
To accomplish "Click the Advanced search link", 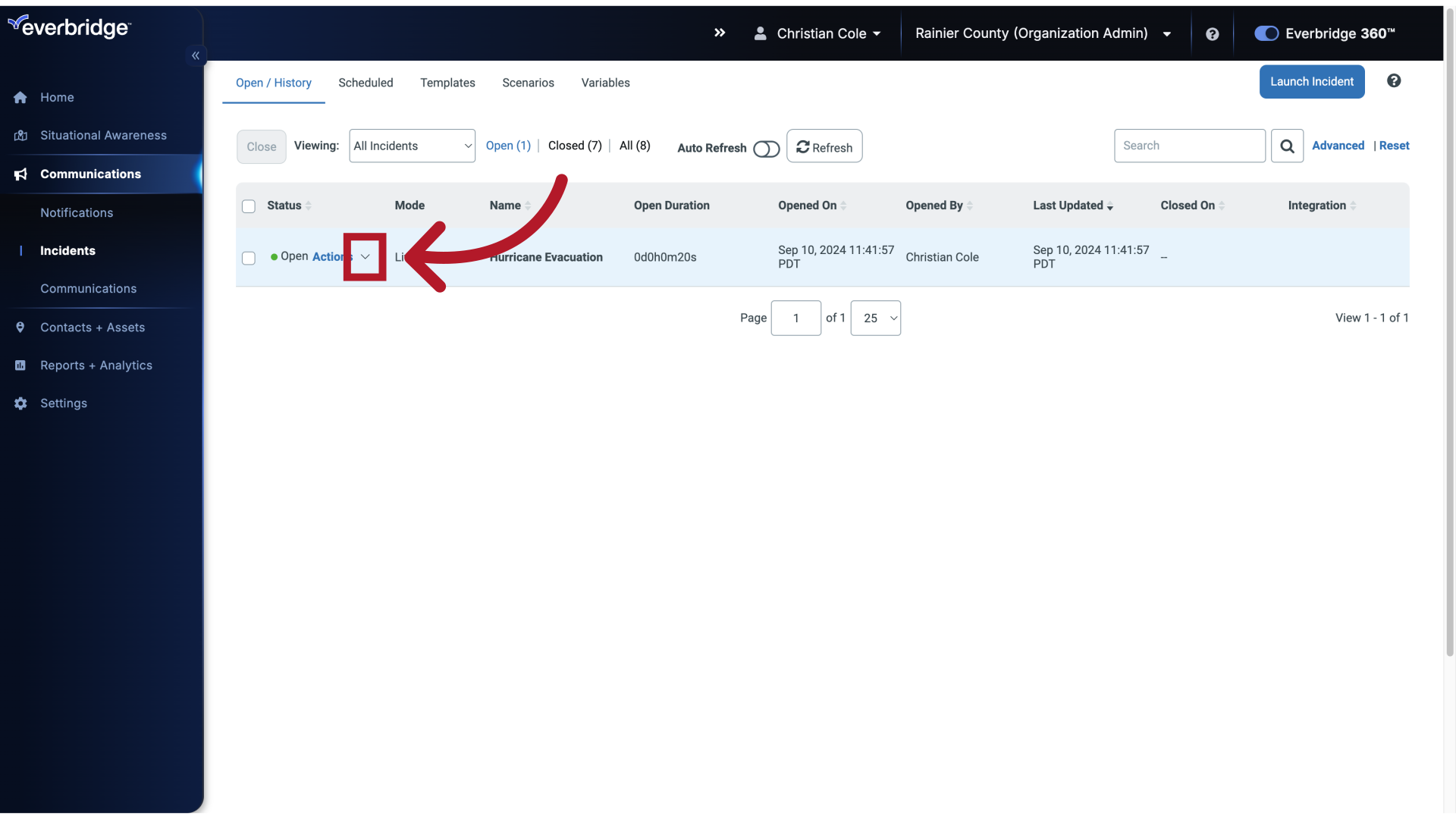I will 1338,145.
